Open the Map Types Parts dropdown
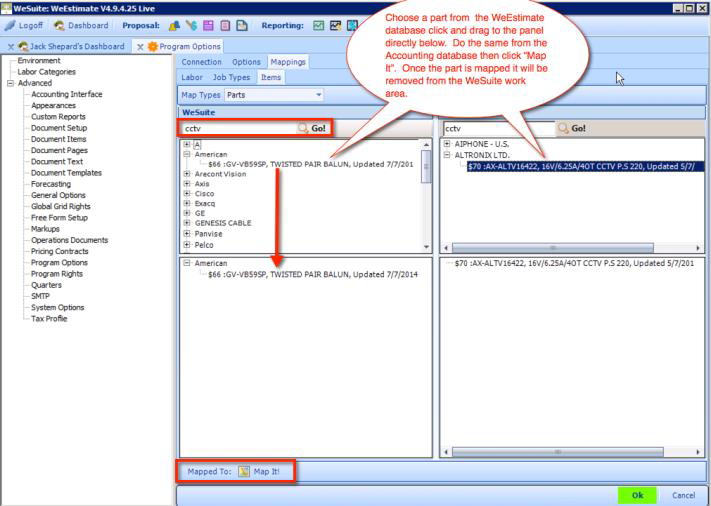This screenshot has height=506, width=711. click(274, 95)
